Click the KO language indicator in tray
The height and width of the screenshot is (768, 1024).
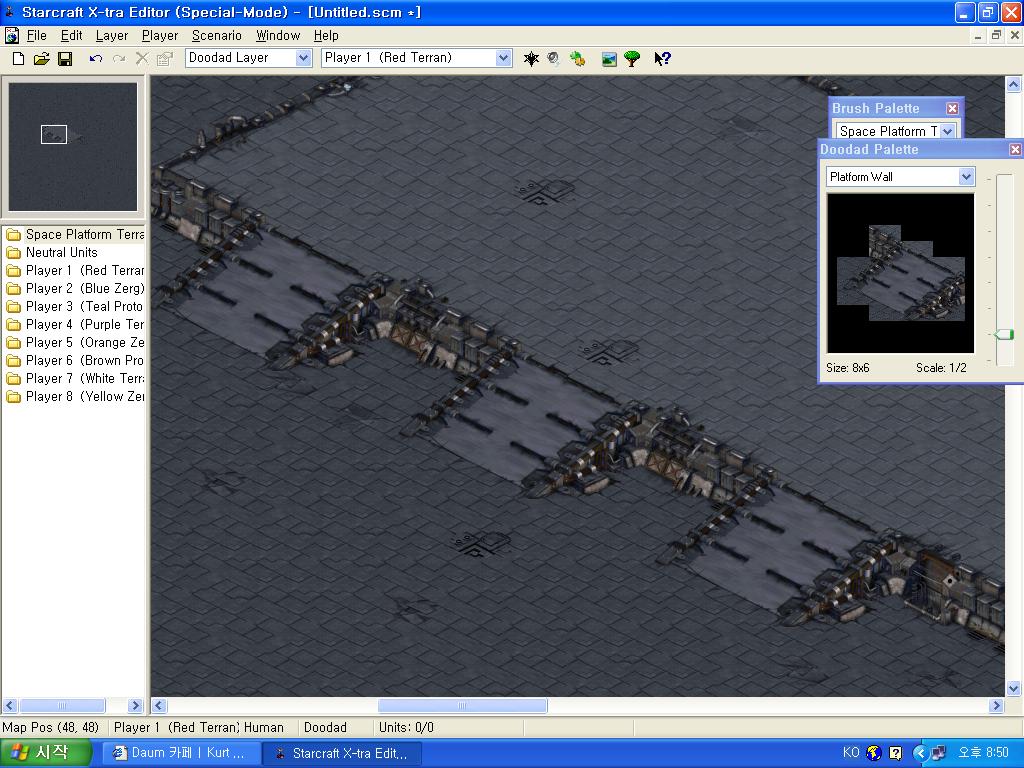[x=851, y=752]
